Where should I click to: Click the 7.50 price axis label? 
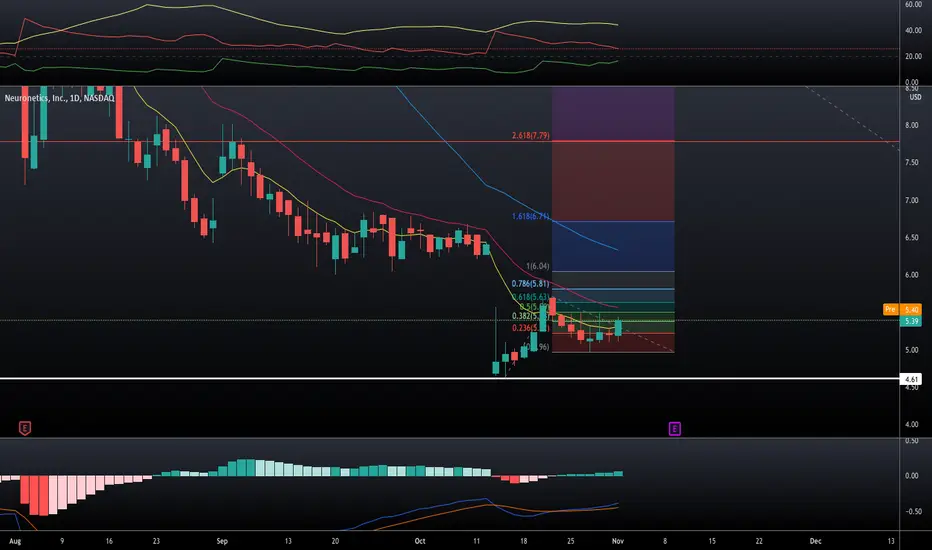[x=911, y=163]
